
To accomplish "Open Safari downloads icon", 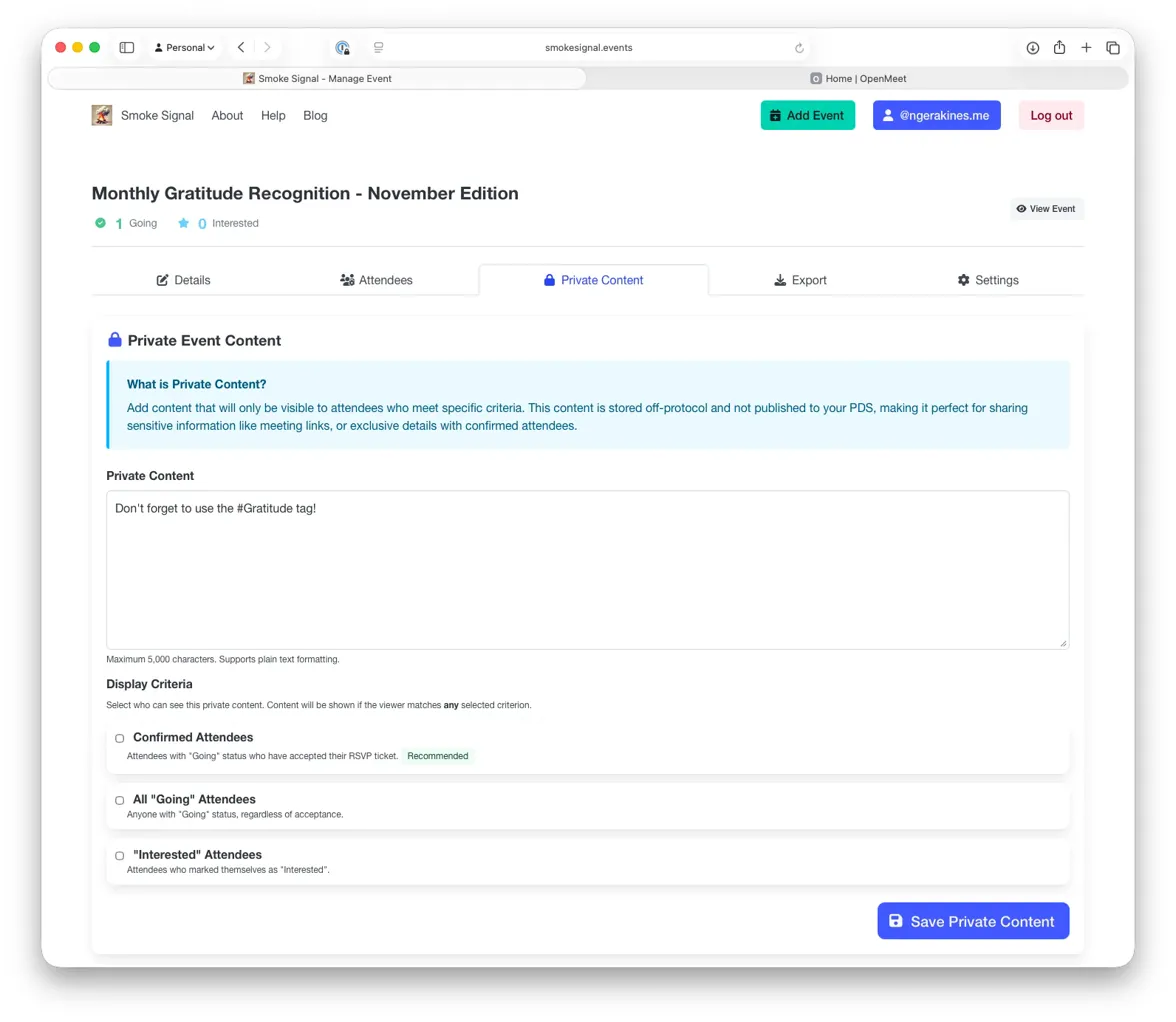I will point(1032,47).
